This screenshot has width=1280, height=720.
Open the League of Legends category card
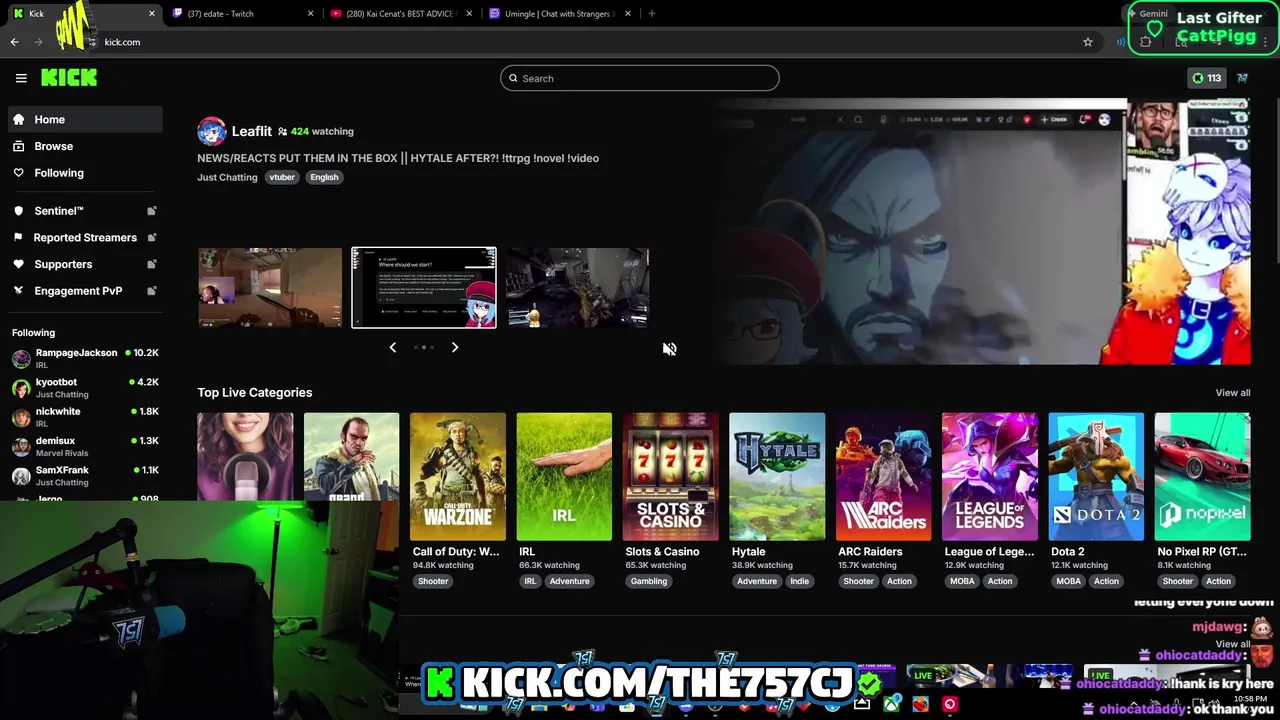pyautogui.click(x=990, y=477)
